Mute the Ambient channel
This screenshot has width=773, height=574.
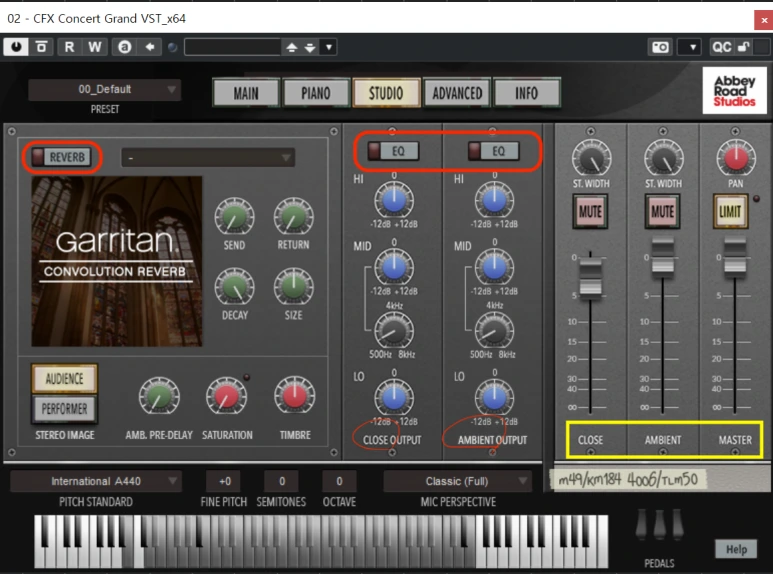(x=663, y=212)
